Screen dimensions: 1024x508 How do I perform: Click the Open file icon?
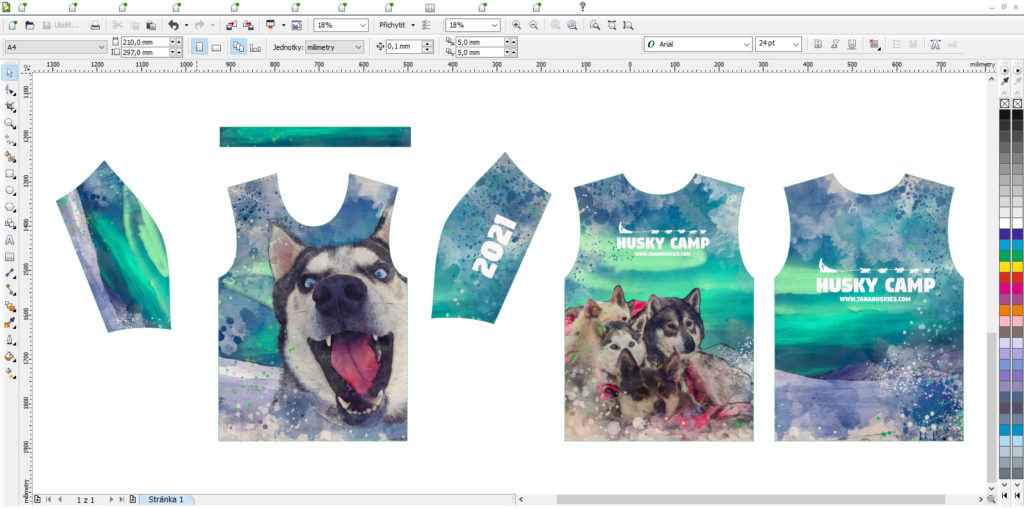pyautogui.click(x=29, y=25)
